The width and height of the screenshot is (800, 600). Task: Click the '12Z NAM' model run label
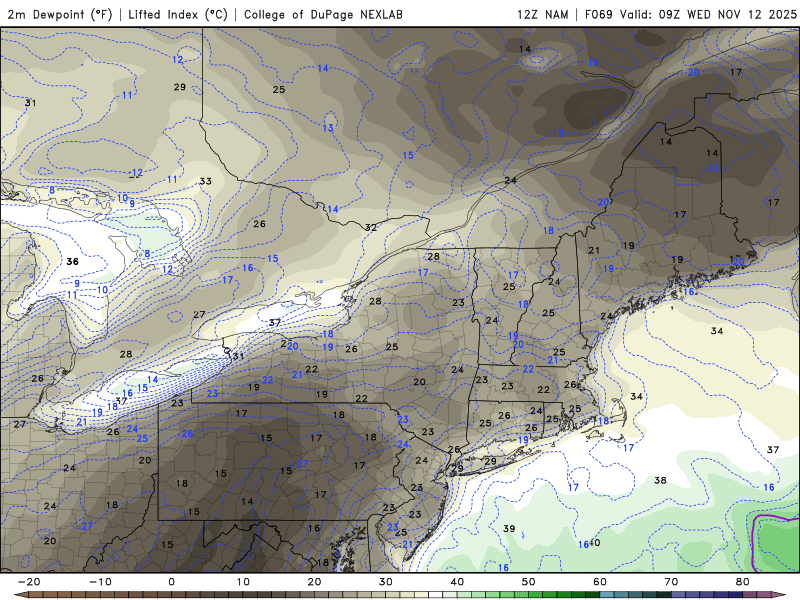(x=542, y=14)
